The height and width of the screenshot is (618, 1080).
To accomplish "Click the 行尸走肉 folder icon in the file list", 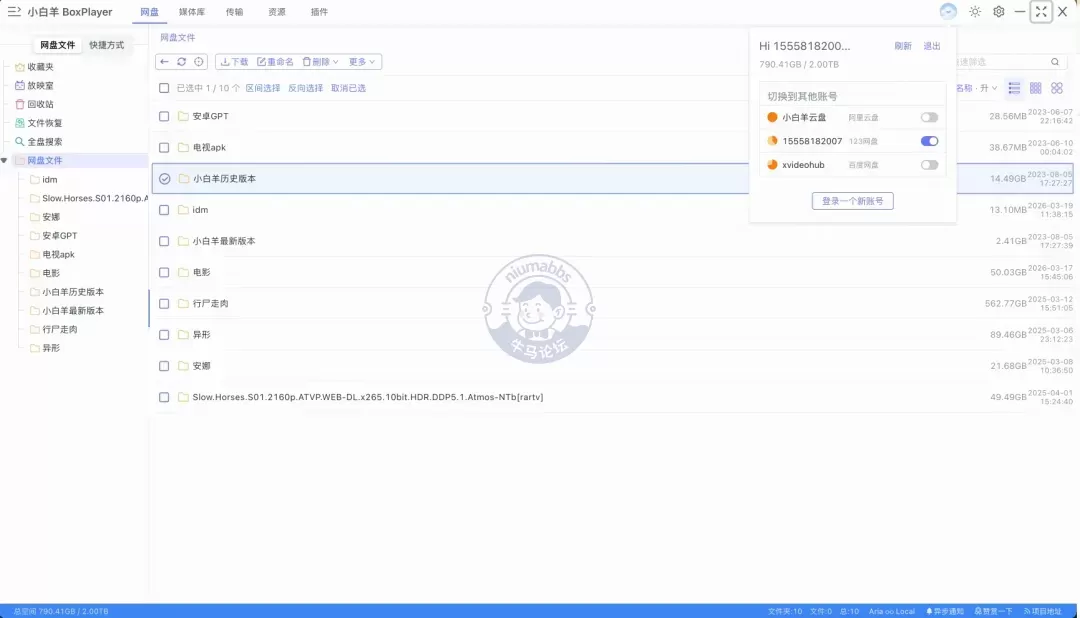I will (x=183, y=303).
